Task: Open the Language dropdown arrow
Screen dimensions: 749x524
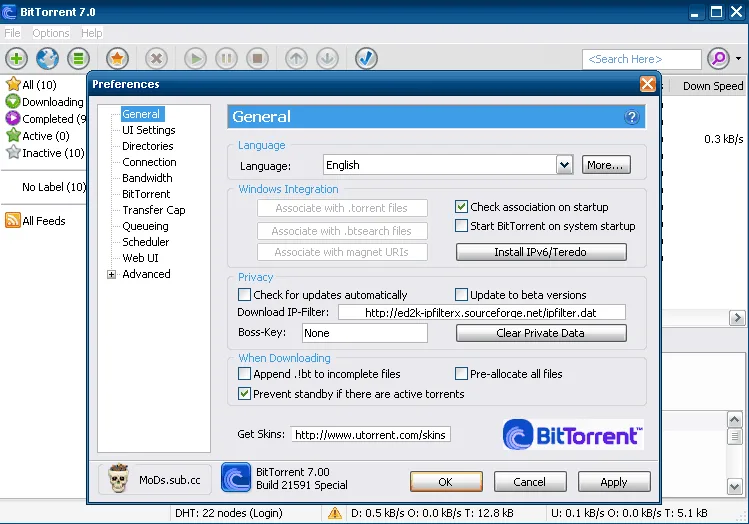Action: [564, 165]
